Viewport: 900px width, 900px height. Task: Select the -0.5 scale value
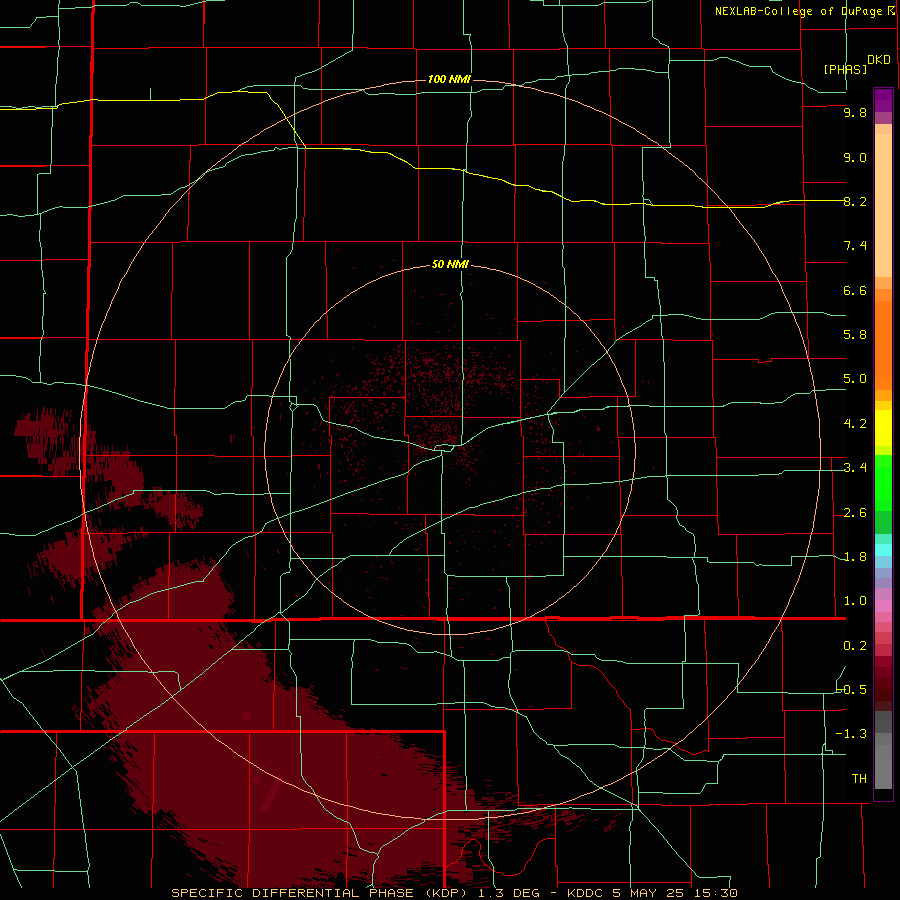[x=852, y=690]
